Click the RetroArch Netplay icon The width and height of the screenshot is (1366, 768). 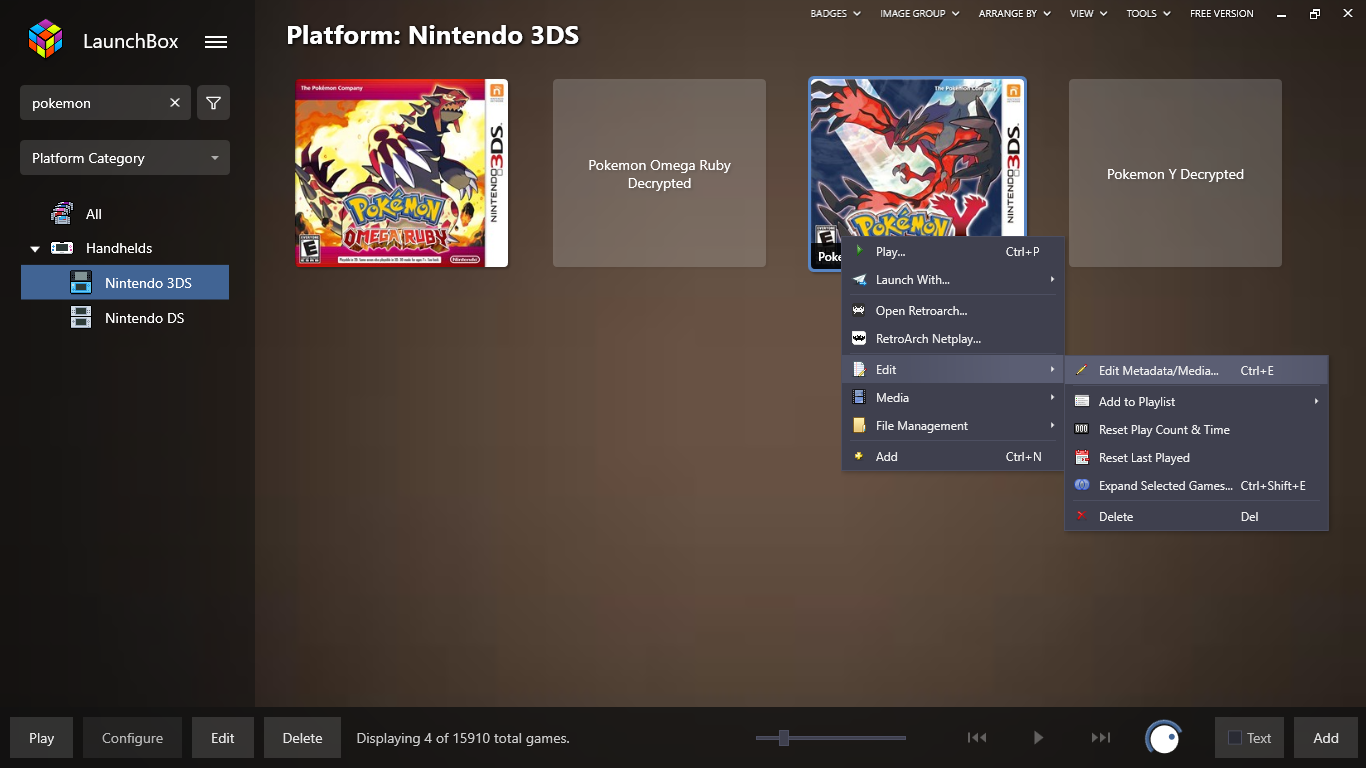click(859, 338)
